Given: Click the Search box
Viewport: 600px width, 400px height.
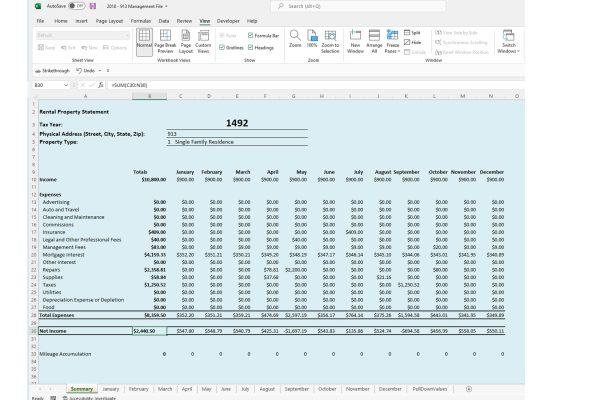Looking at the screenshot, I should pos(358,6).
